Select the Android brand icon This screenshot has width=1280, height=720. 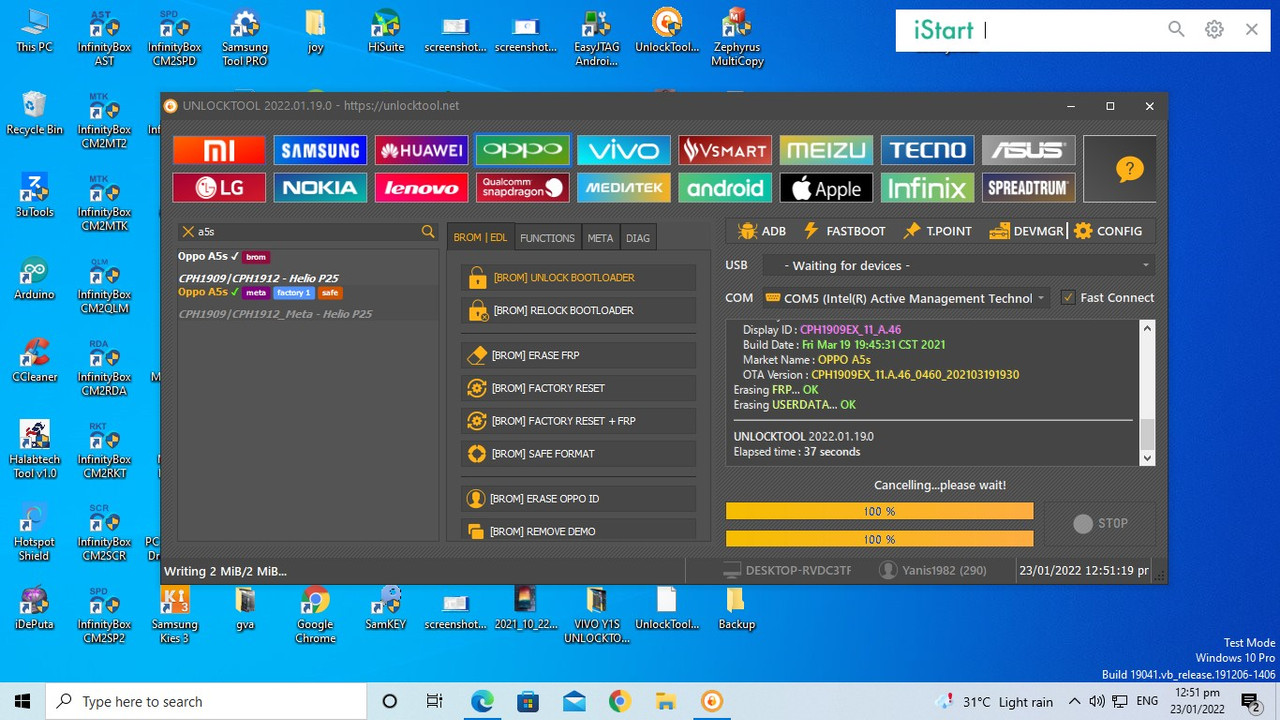[x=725, y=188]
